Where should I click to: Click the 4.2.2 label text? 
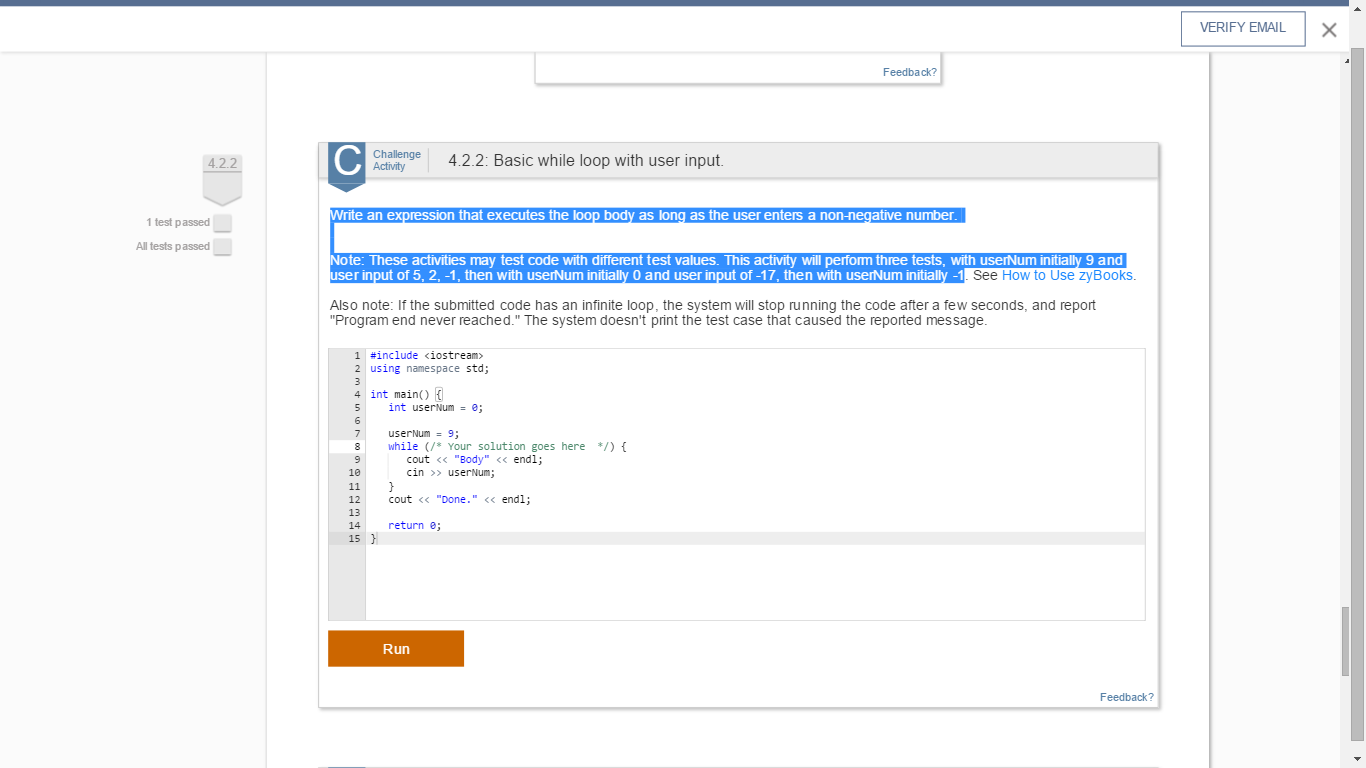[x=221, y=163]
